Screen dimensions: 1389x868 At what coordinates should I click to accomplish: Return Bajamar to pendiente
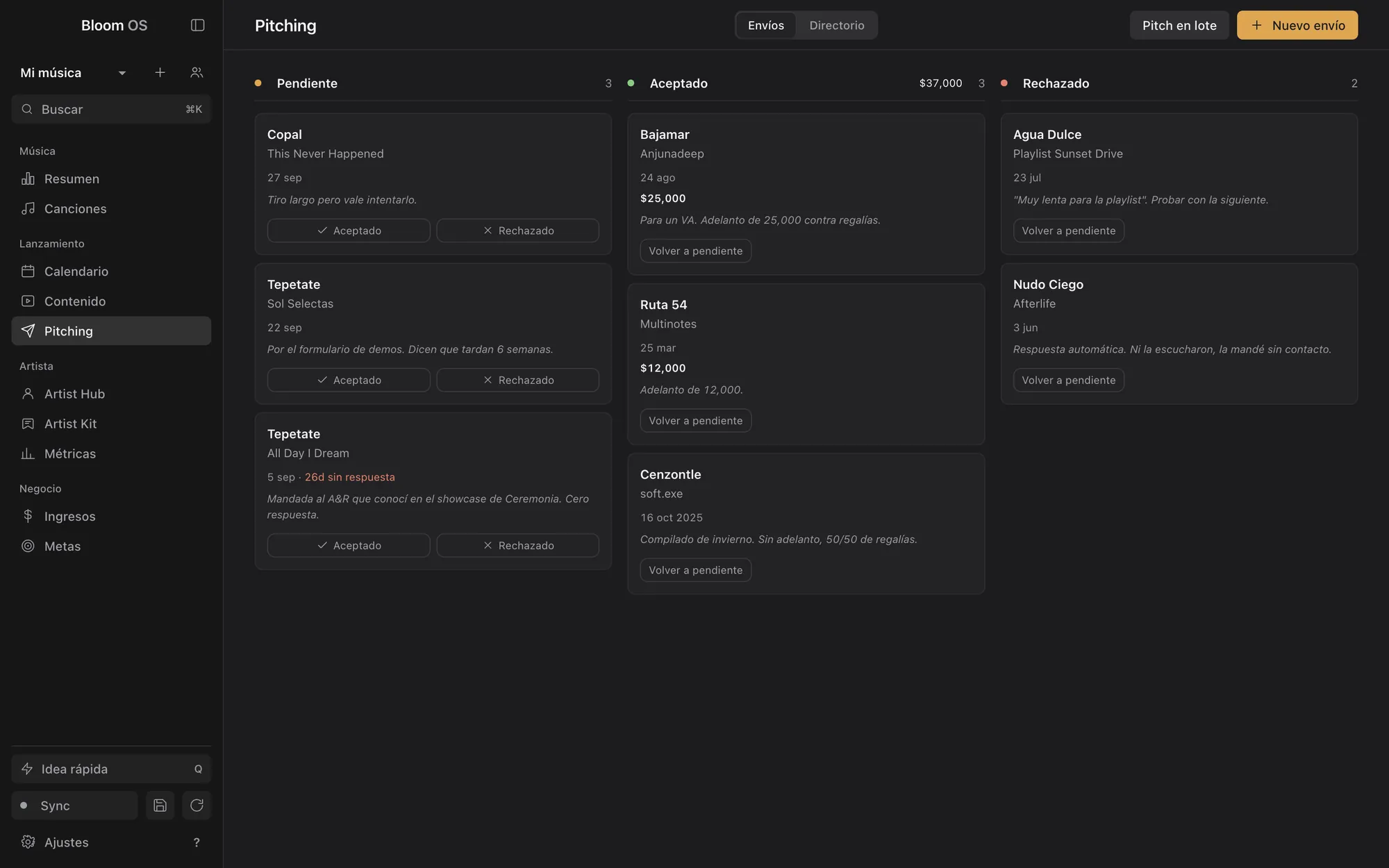[x=695, y=251]
